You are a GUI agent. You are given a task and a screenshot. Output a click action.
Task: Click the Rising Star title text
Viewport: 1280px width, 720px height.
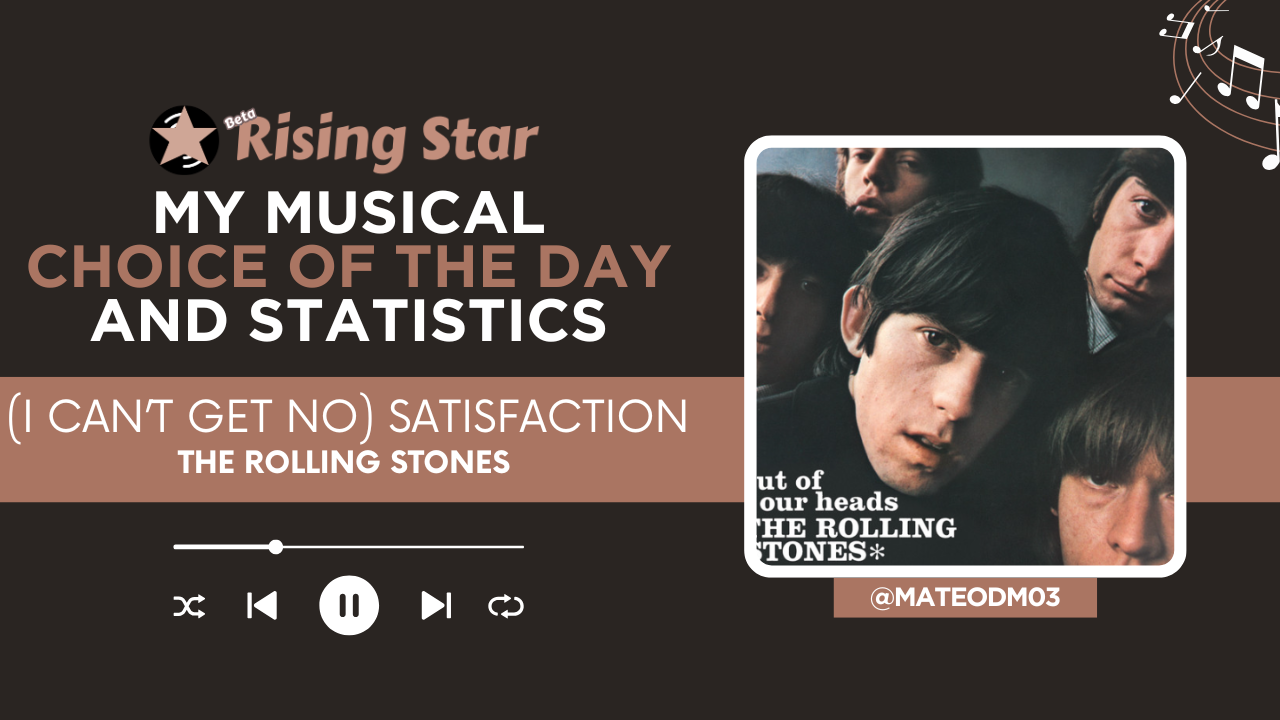coord(390,141)
